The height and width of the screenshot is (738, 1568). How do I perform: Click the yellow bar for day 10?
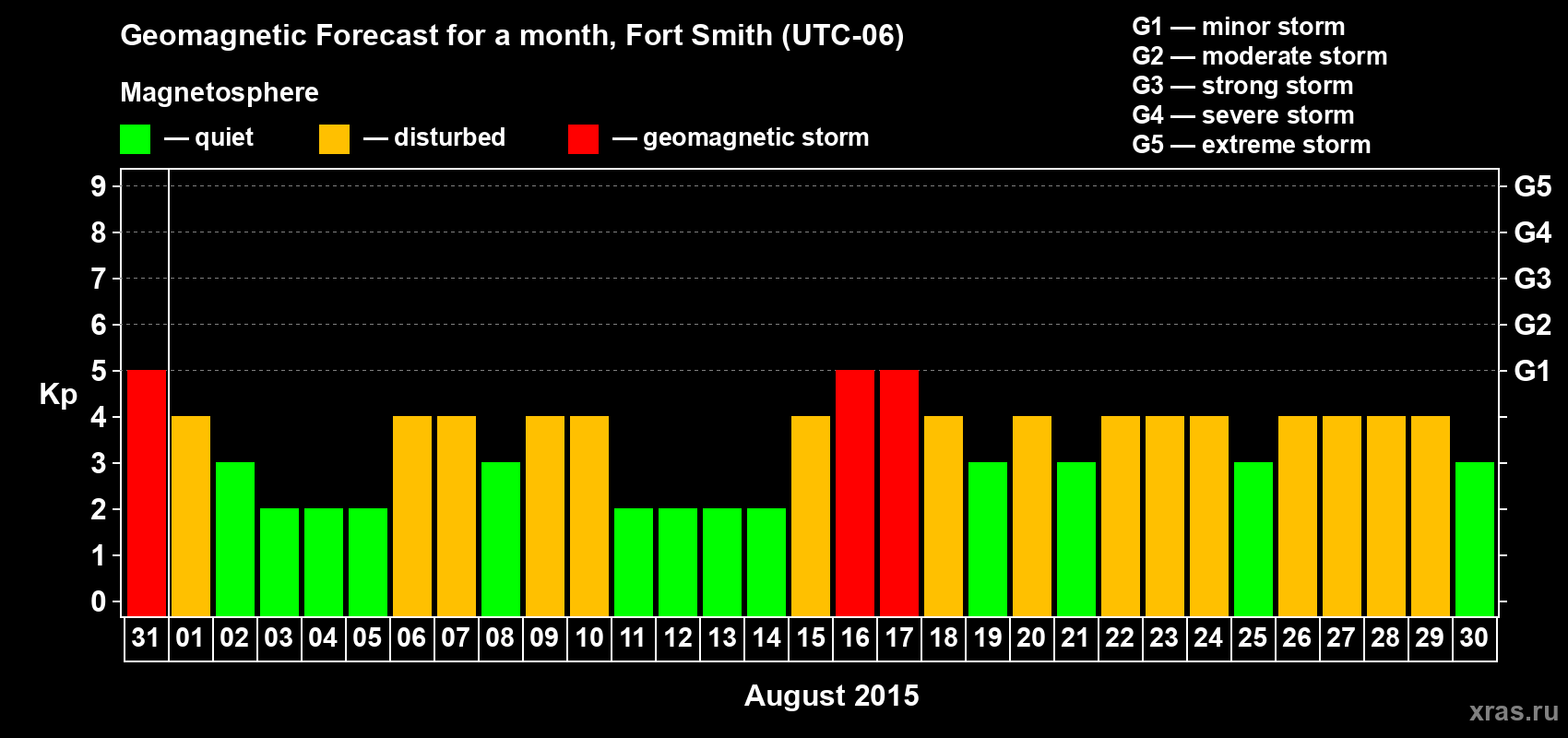(x=589, y=516)
